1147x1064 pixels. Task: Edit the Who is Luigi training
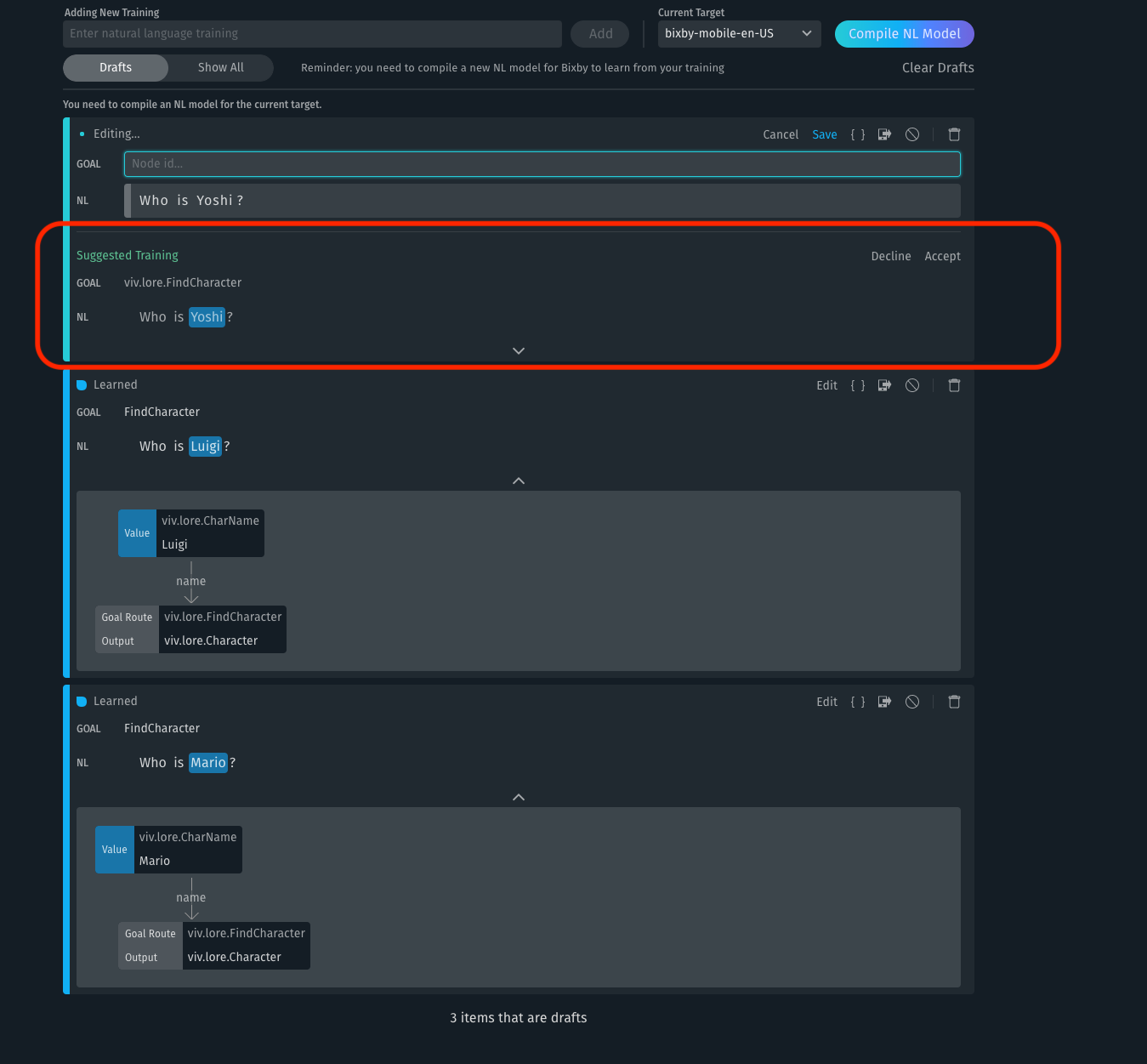coord(827,385)
